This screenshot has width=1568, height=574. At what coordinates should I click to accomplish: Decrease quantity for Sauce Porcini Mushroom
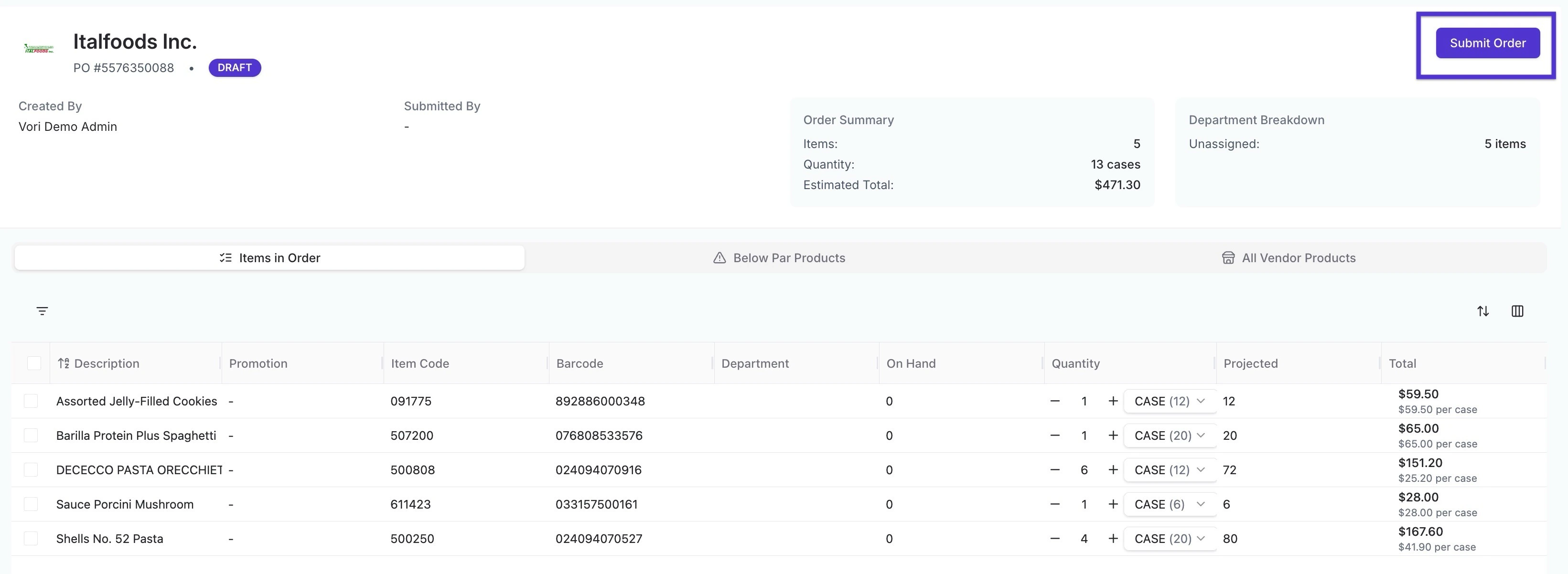pyautogui.click(x=1055, y=504)
